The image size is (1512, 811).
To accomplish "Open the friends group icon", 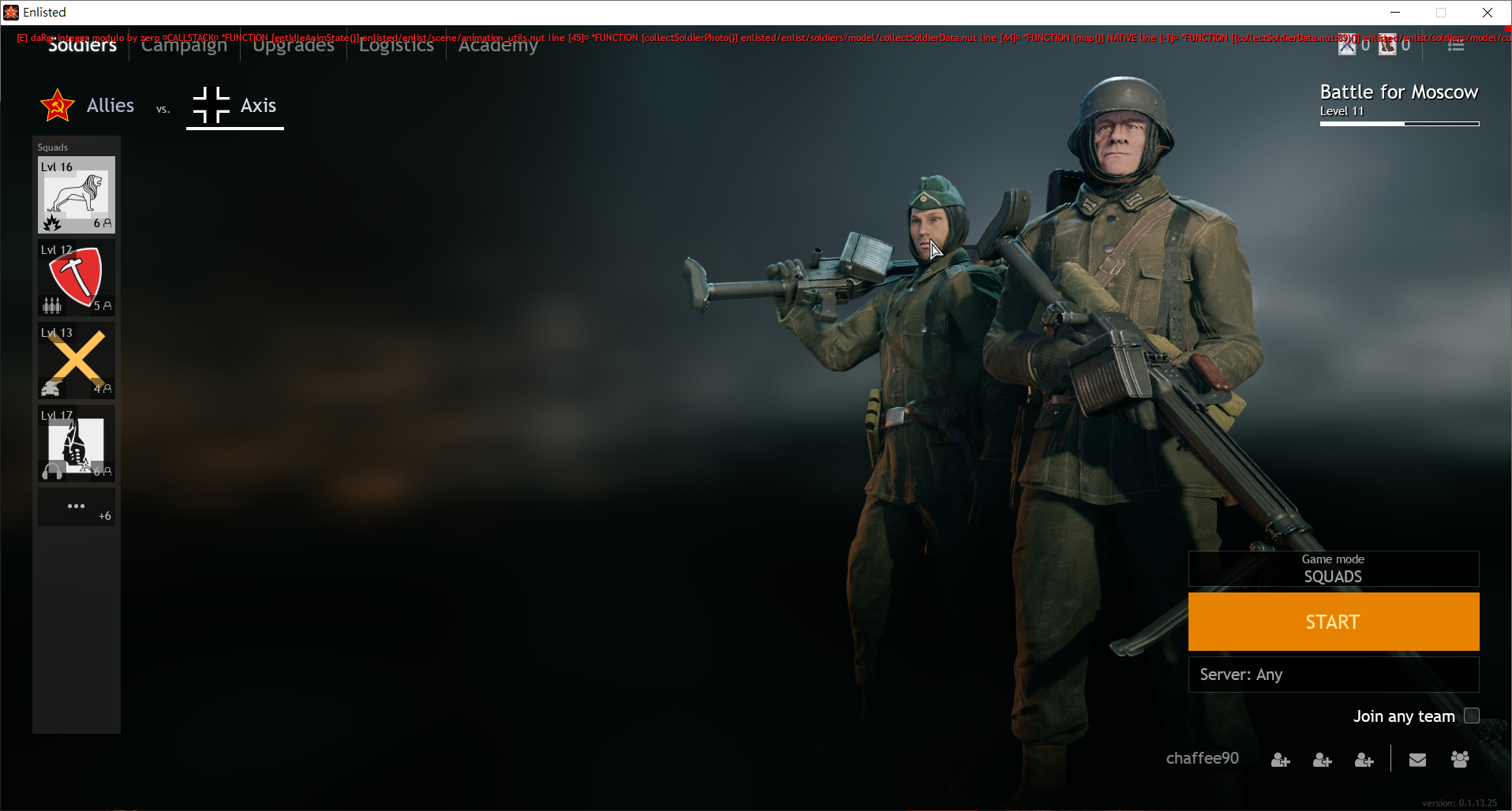I will pyautogui.click(x=1460, y=760).
